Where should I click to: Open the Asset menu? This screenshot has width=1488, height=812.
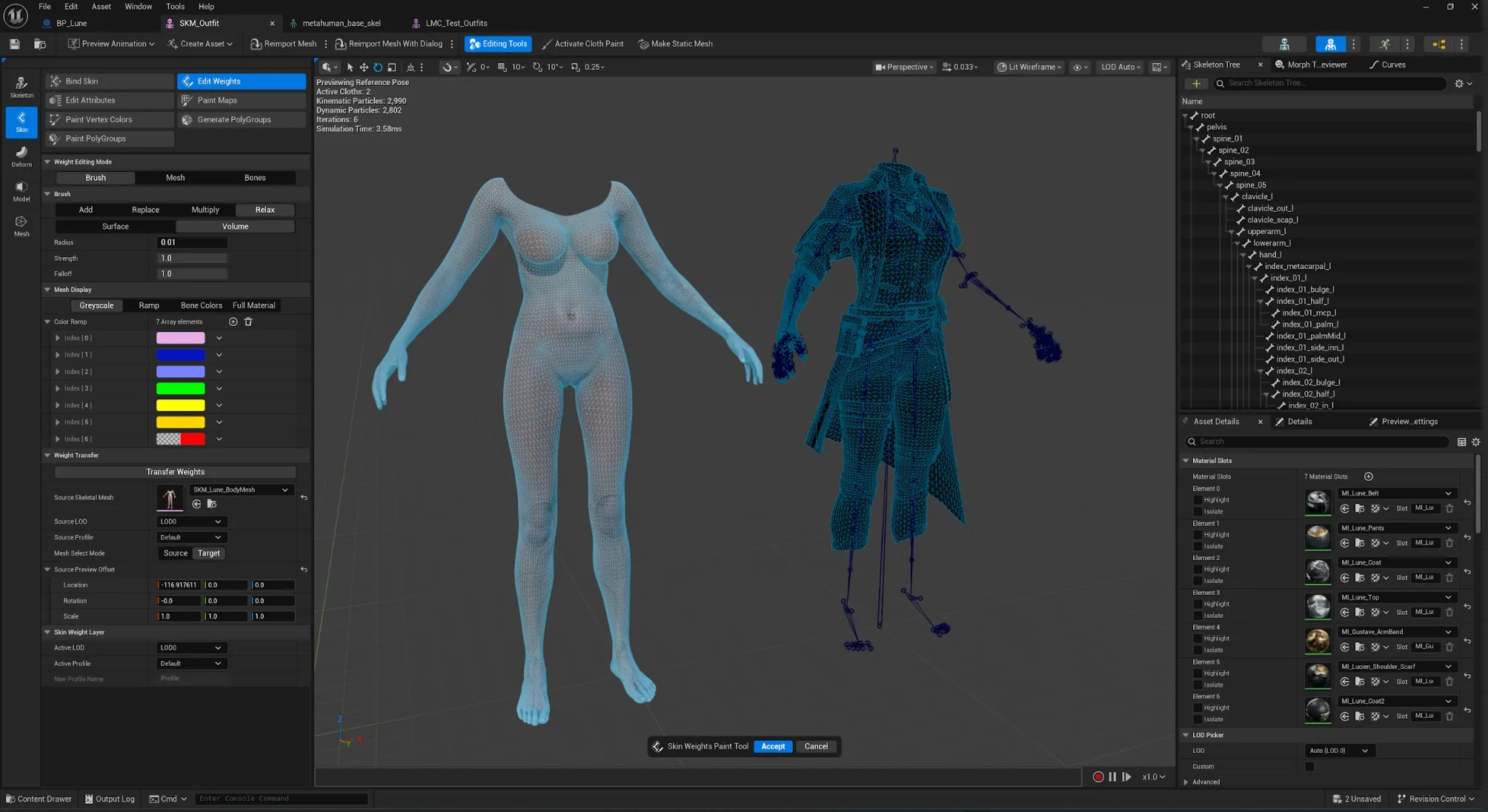click(101, 7)
